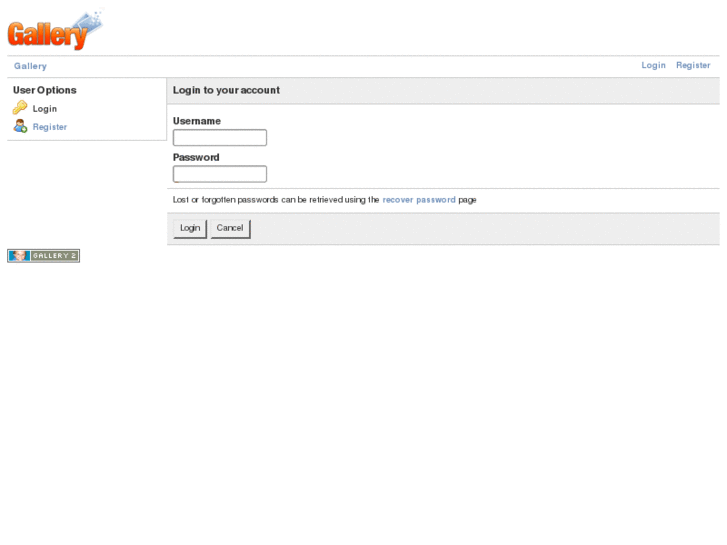Image resolution: width=727 pixels, height=545 pixels.
Task: Click the User Options sidebar heading
Action: coord(45,90)
